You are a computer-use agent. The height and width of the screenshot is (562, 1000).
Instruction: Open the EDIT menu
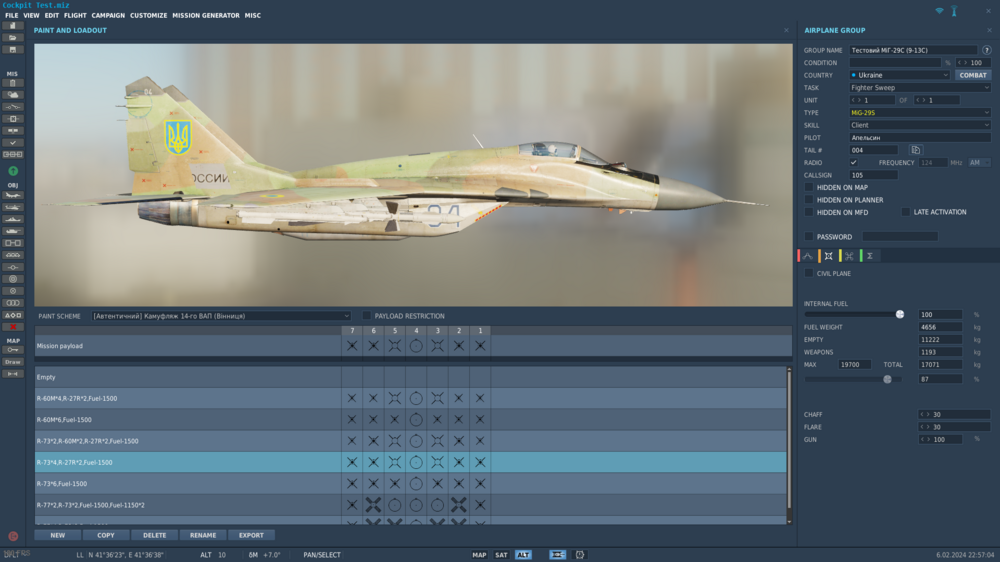click(52, 15)
